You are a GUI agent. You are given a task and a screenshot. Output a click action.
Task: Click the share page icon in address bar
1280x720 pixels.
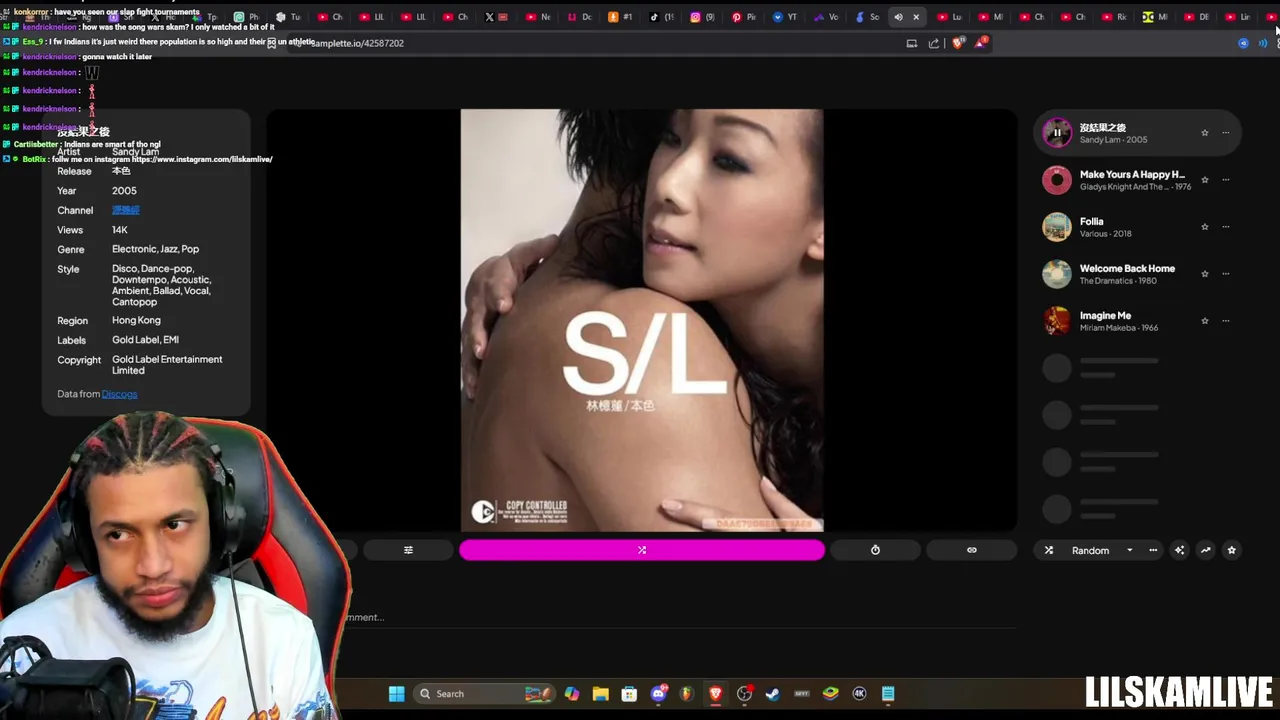click(x=934, y=43)
